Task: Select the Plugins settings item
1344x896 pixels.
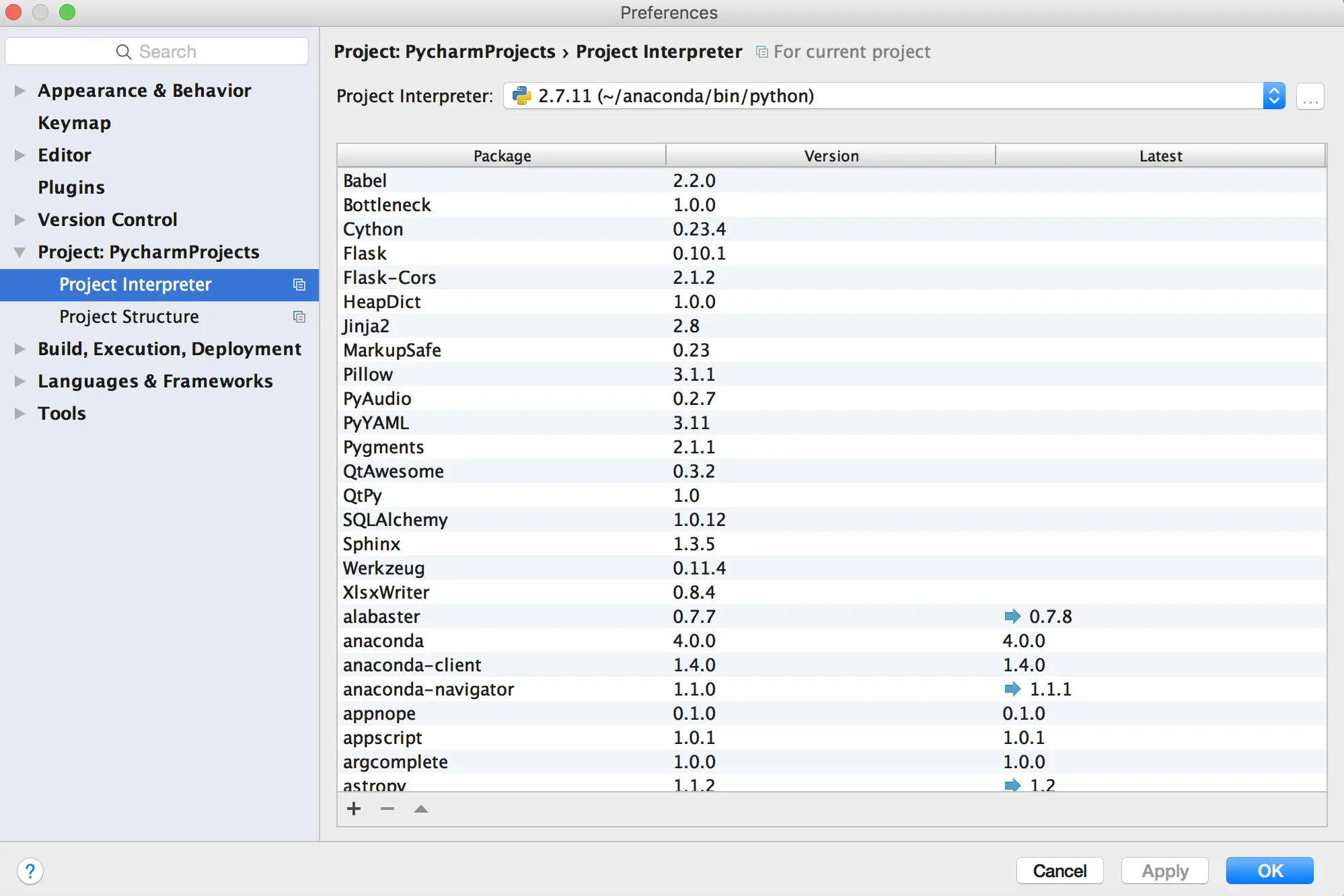Action: tap(71, 188)
